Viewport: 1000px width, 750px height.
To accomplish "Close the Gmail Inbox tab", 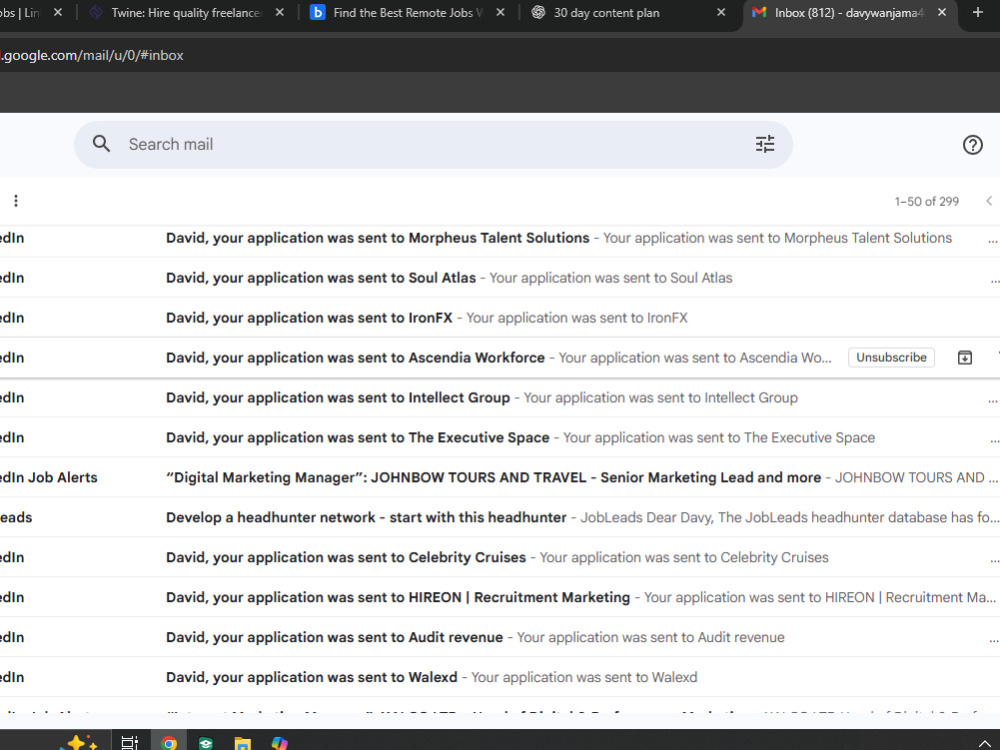I will click(x=942, y=12).
